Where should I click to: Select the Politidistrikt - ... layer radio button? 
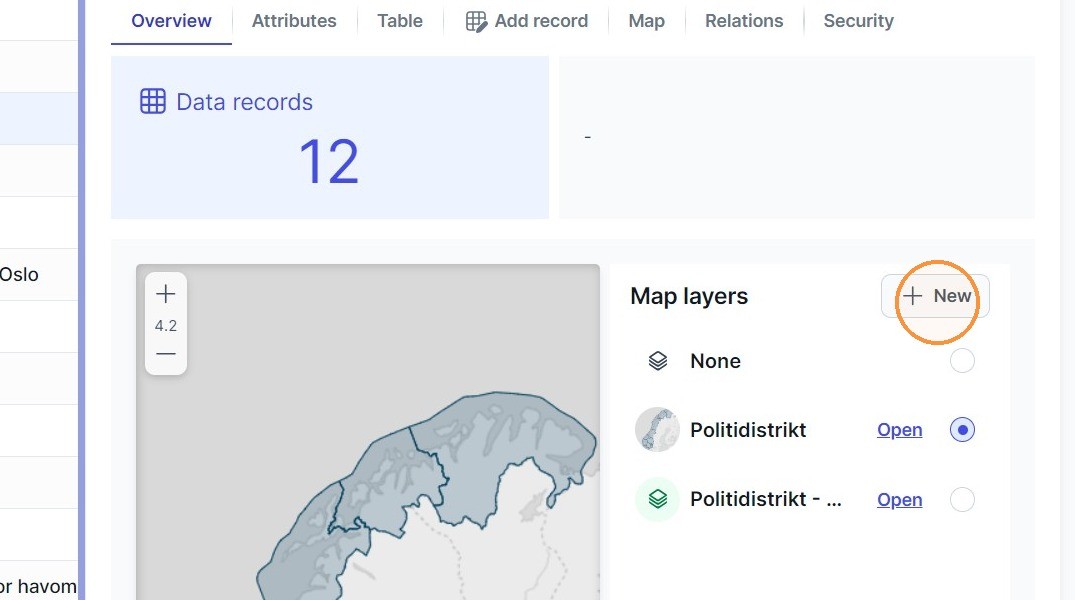point(962,499)
